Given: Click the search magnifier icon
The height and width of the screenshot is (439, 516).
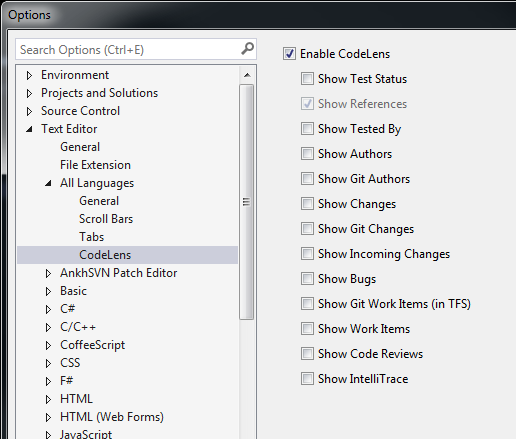Looking at the screenshot, I should [247, 49].
